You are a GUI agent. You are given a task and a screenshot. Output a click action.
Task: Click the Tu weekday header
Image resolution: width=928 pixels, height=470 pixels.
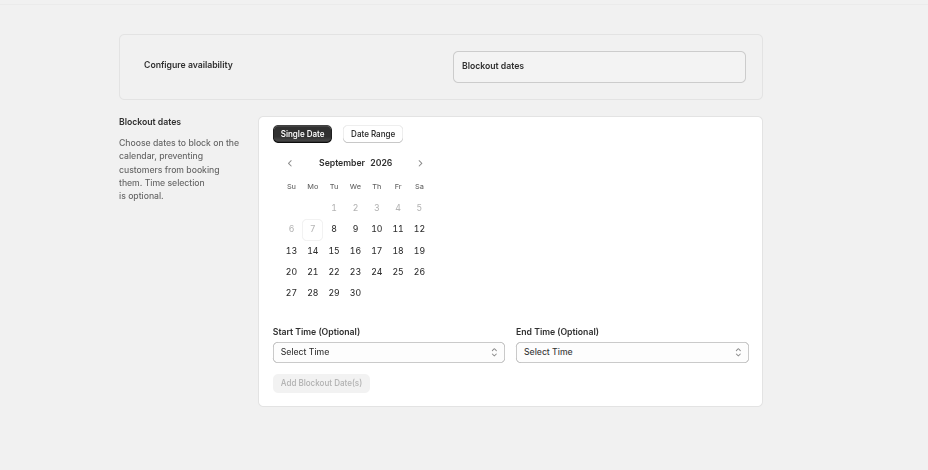point(334,187)
